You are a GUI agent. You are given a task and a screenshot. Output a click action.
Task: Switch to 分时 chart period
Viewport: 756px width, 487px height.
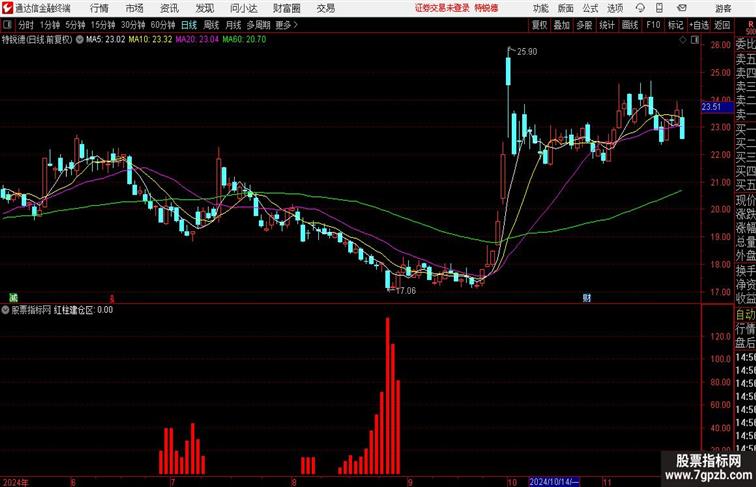26,25
